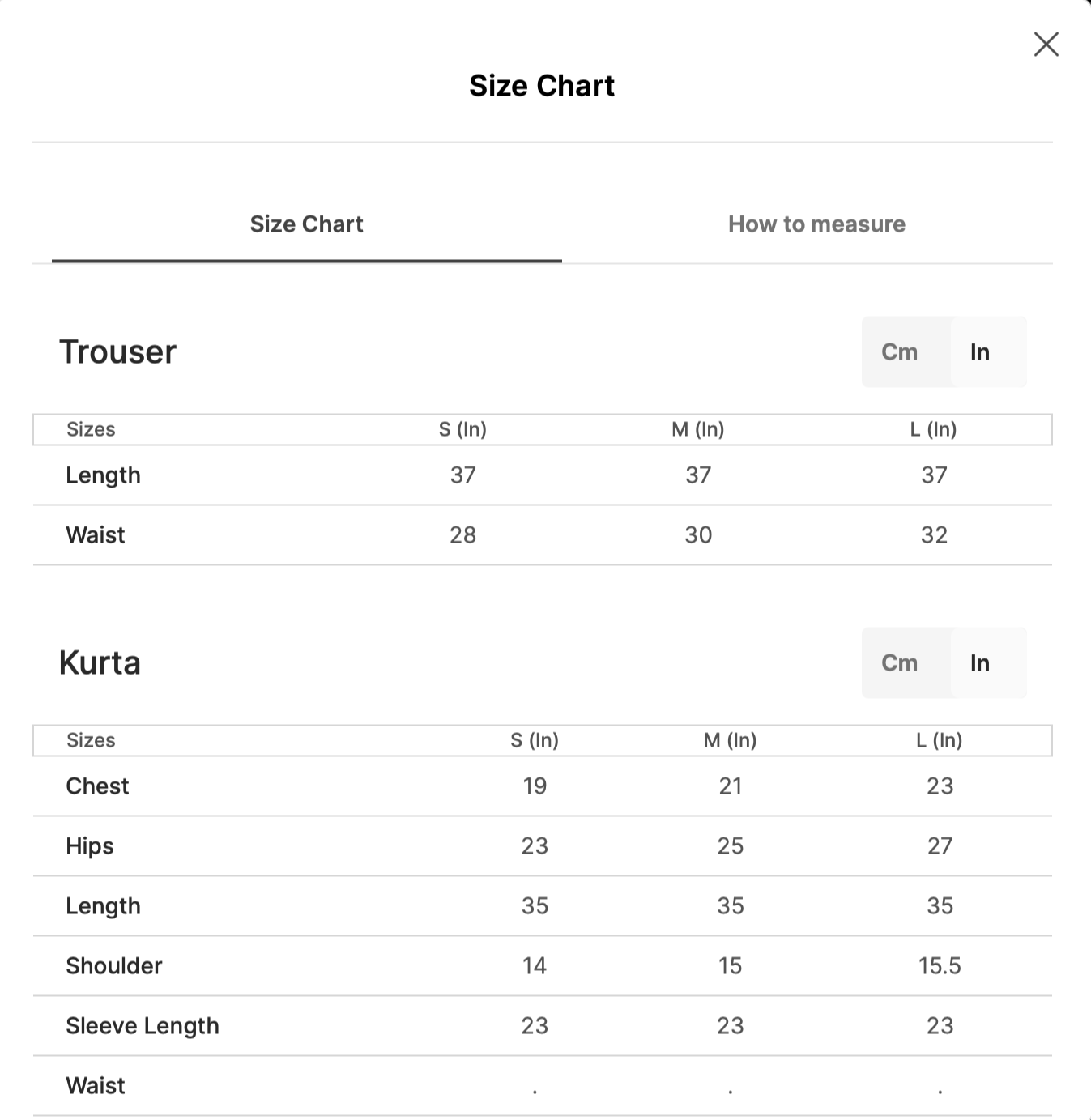Click the S (In) header in Trouser table
This screenshot has height=1120, width=1091.
pyautogui.click(x=462, y=429)
